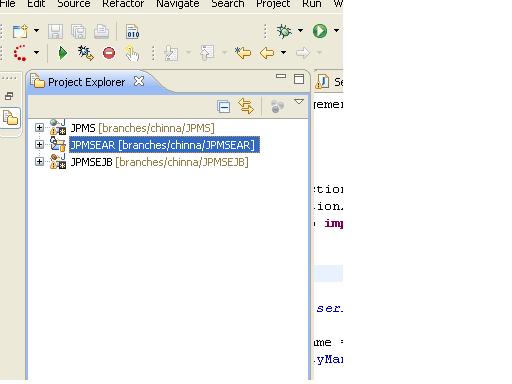Click the green start server play icon
Image resolution: width=512 pixels, height=384 pixels.
(x=62, y=53)
